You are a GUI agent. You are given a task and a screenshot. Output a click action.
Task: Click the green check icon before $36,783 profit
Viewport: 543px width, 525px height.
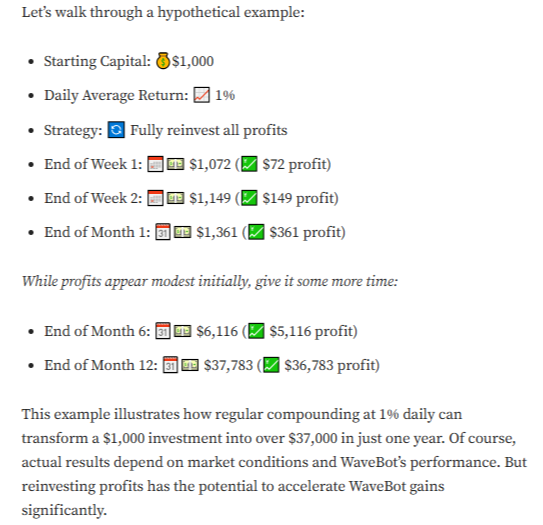271,365
